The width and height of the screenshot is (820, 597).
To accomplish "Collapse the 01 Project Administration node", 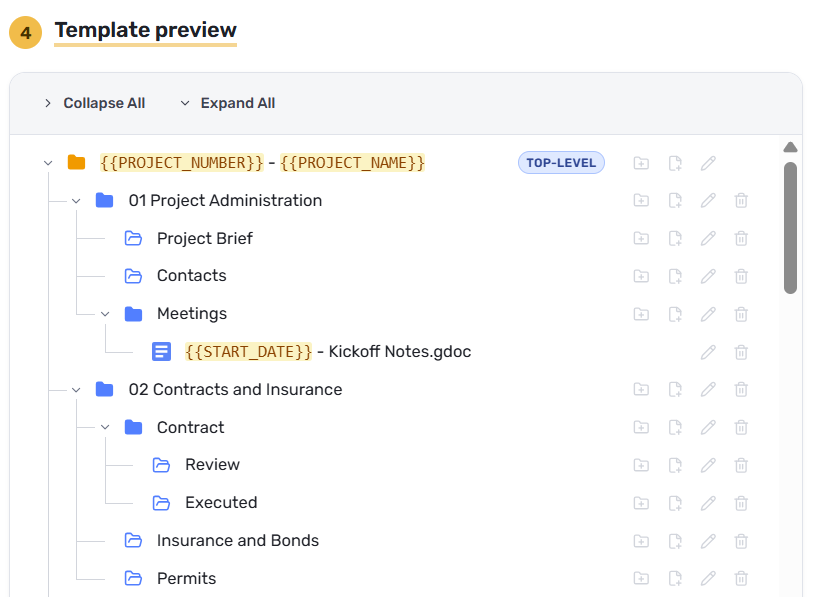I will tap(76, 201).
